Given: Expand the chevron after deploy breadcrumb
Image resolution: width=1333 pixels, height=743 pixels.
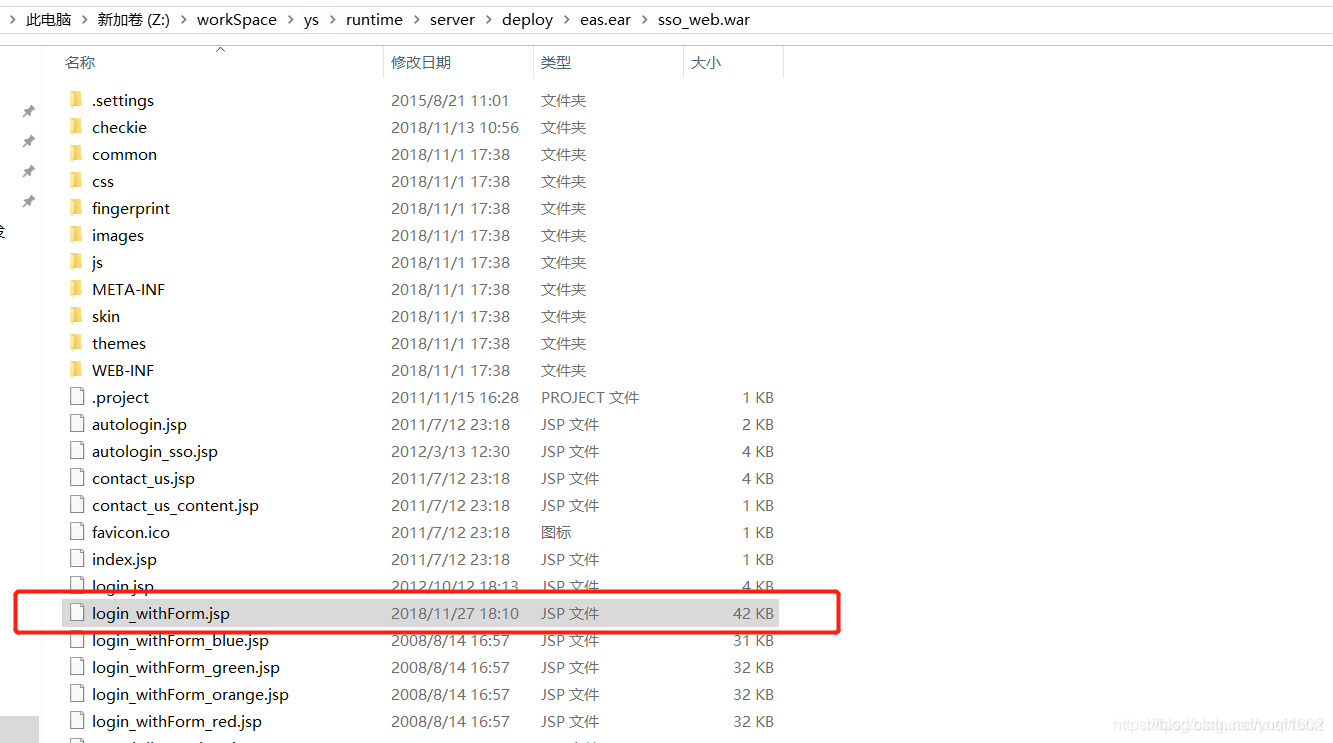Looking at the screenshot, I should pos(566,20).
